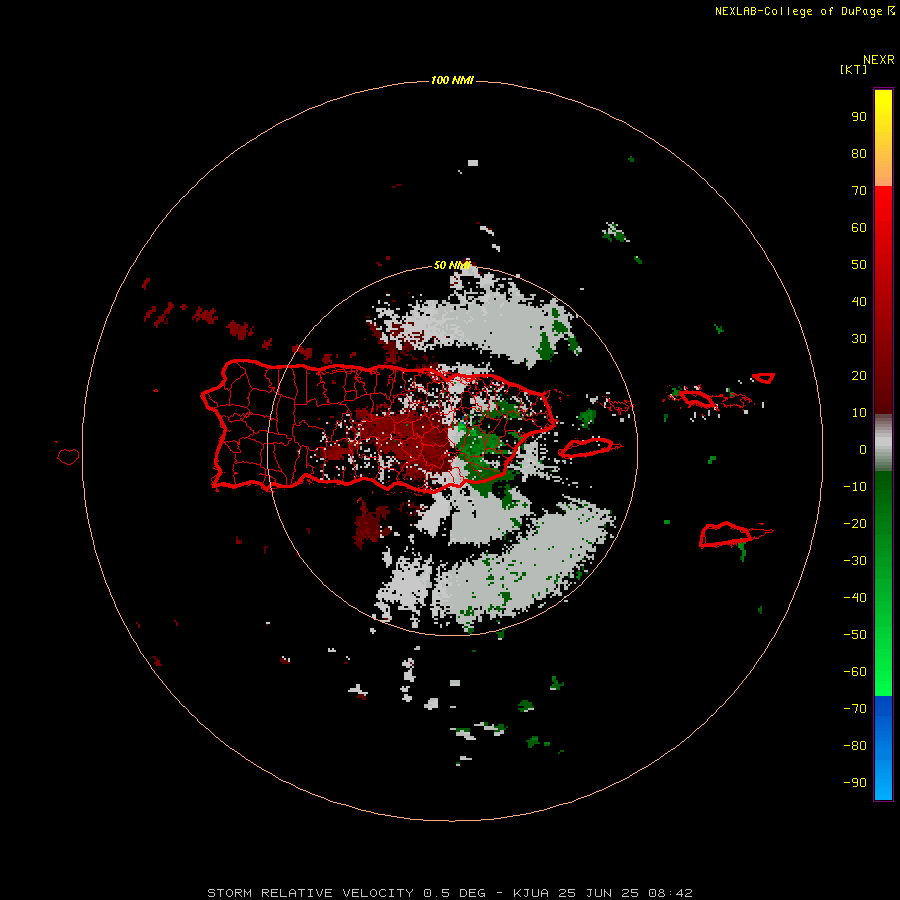Click the -30 value on velocity scale

(855, 561)
